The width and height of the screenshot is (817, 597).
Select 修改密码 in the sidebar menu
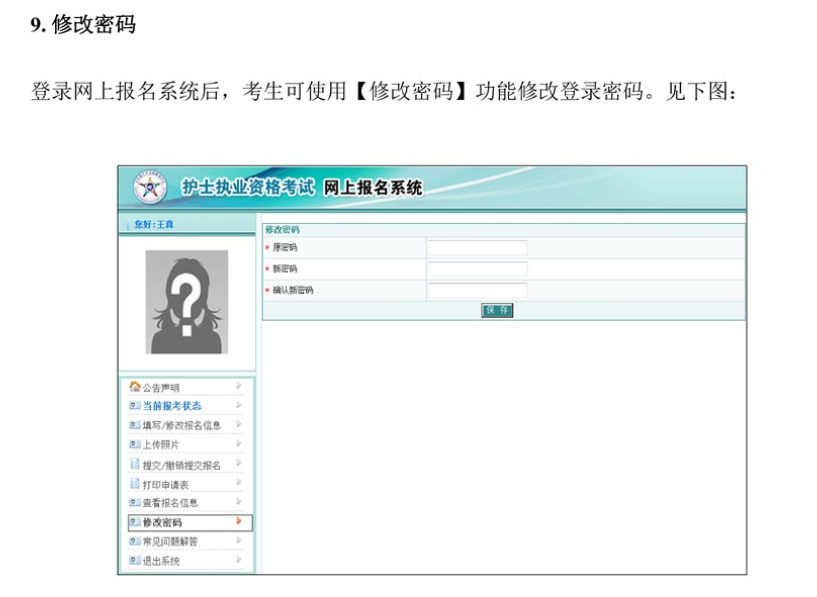(x=162, y=522)
